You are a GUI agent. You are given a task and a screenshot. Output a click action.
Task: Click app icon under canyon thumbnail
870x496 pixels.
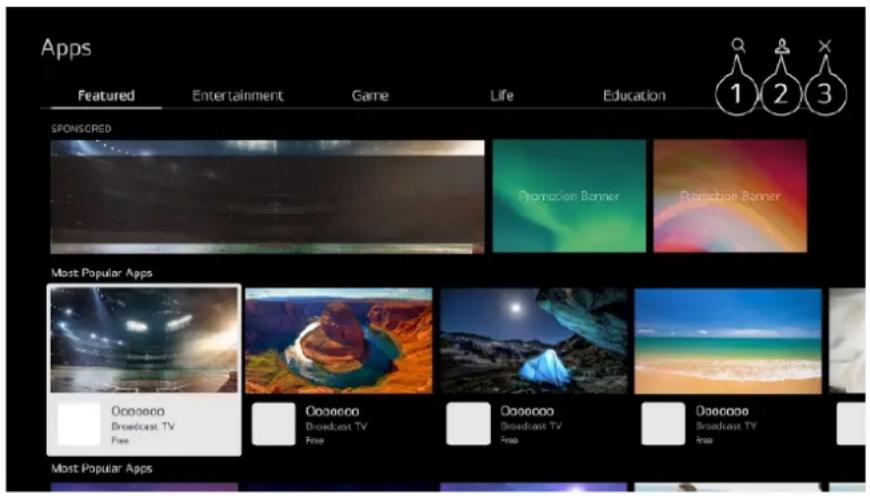(x=274, y=424)
